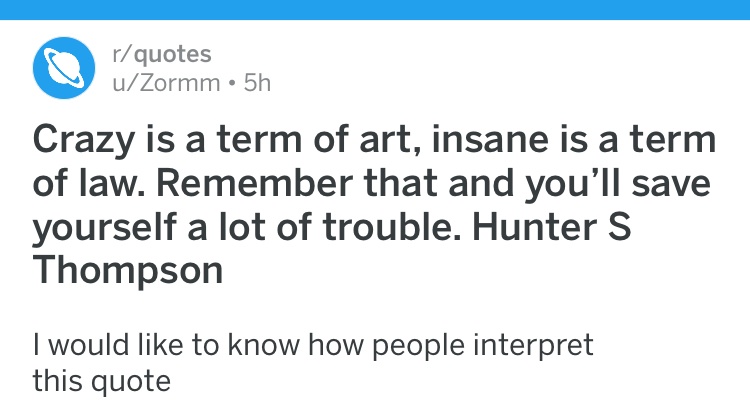Viewport: 750px width, 406px height.
Task: Select the 'Hunter S' text in the title
Action: [x=551, y=226]
